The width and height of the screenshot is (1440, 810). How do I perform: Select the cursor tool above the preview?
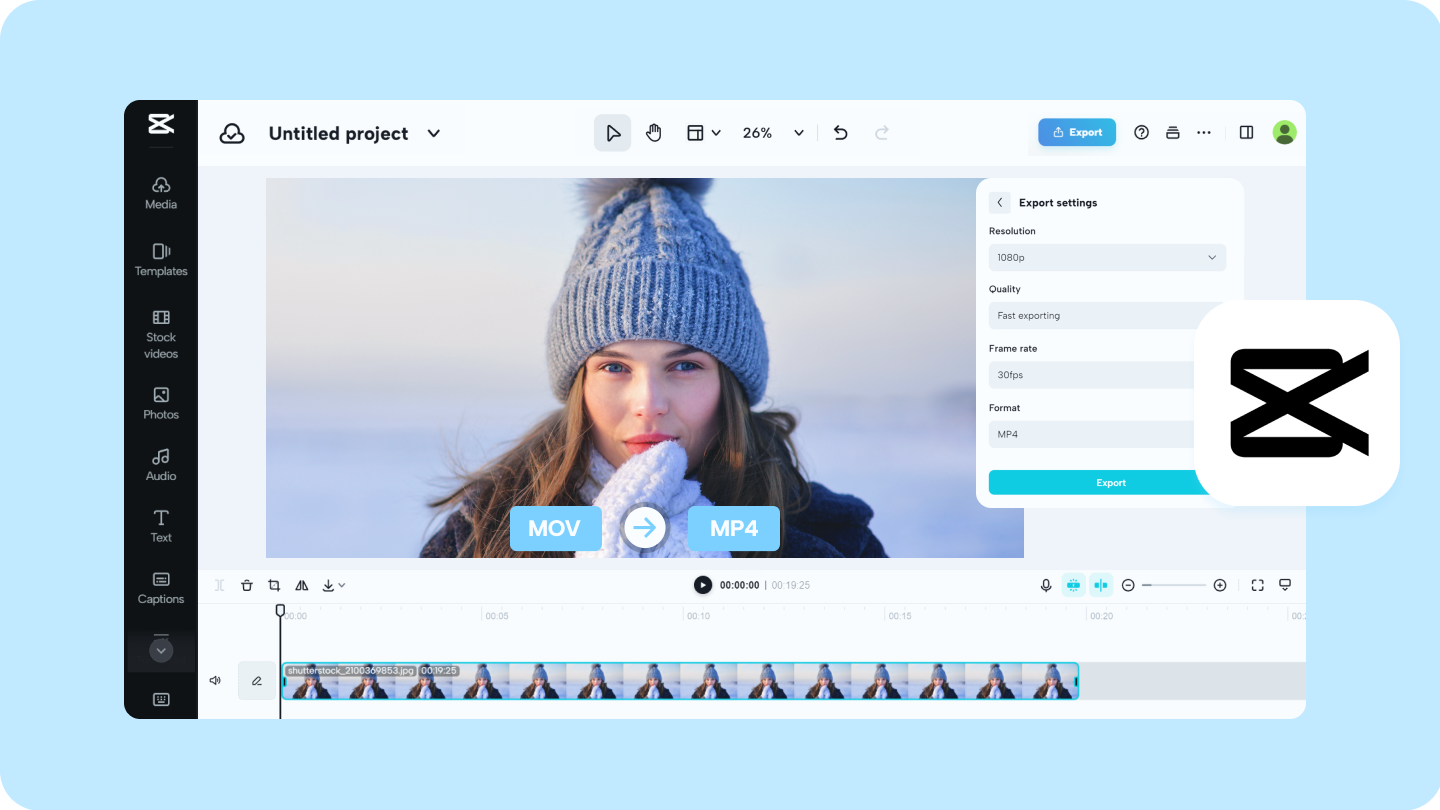coord(613,132)
